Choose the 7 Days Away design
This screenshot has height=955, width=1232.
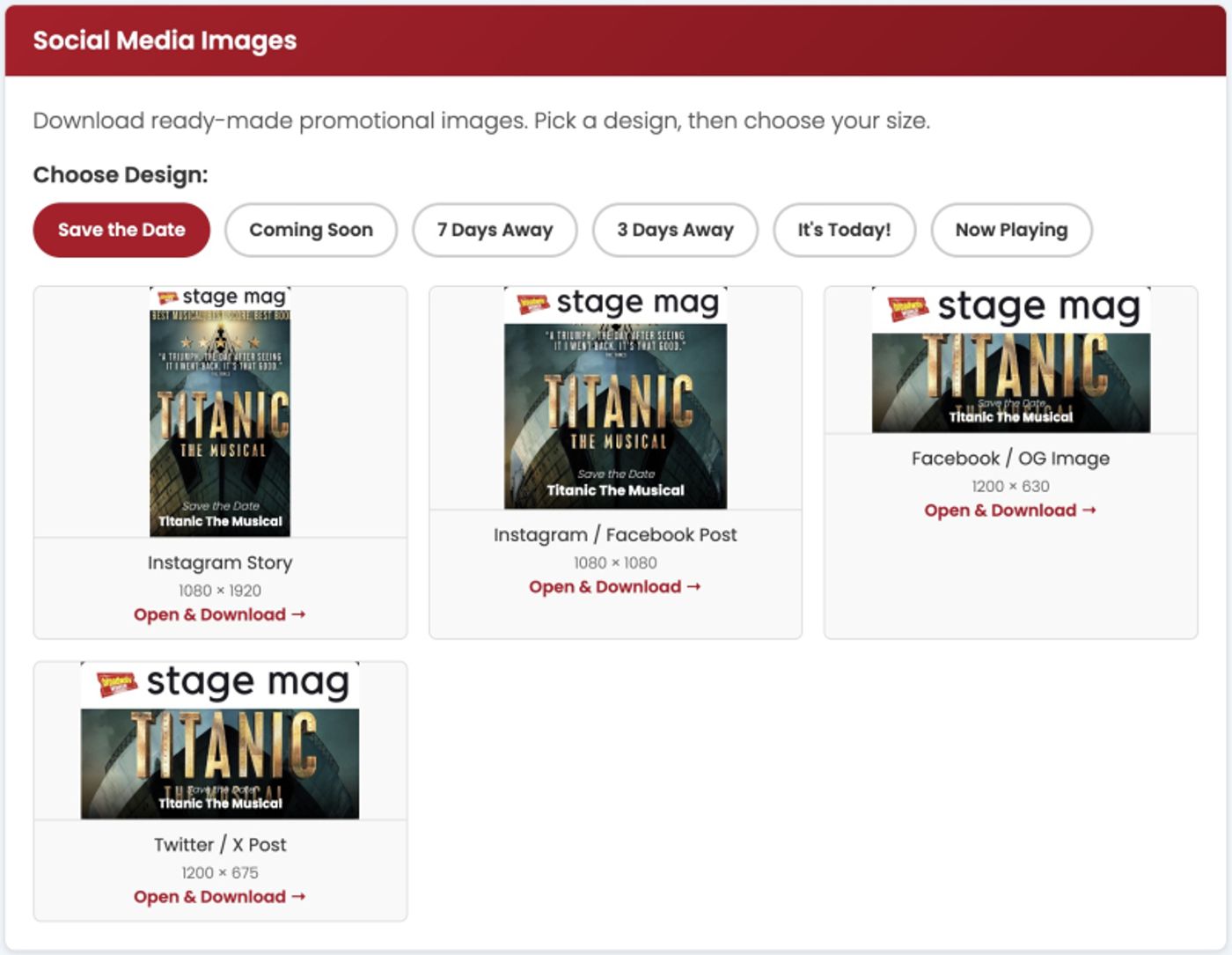[495, 230]
